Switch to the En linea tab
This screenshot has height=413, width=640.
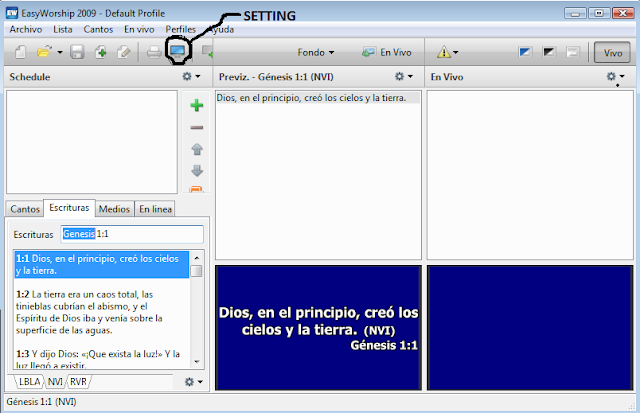155,209
